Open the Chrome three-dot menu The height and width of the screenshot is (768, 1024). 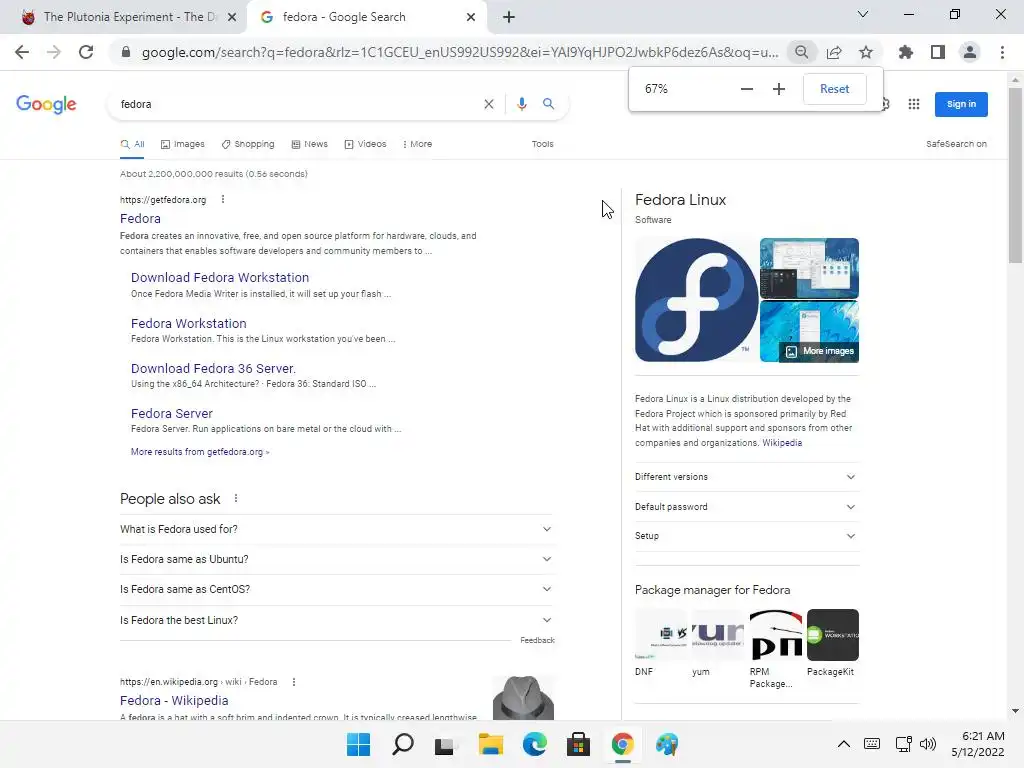[1002, 52]
